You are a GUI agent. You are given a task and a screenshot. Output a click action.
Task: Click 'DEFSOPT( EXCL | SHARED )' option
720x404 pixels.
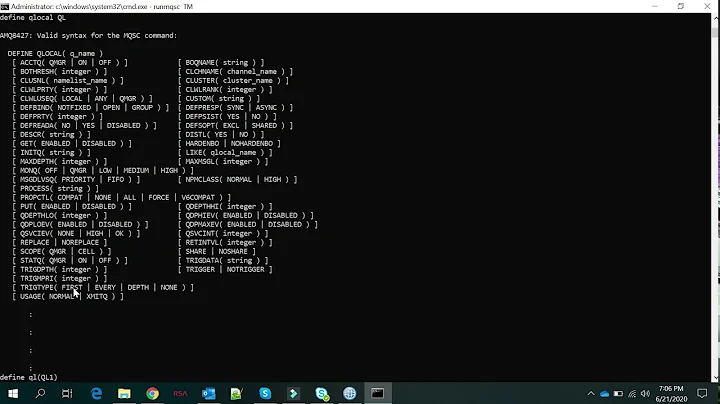pos(235,125)
